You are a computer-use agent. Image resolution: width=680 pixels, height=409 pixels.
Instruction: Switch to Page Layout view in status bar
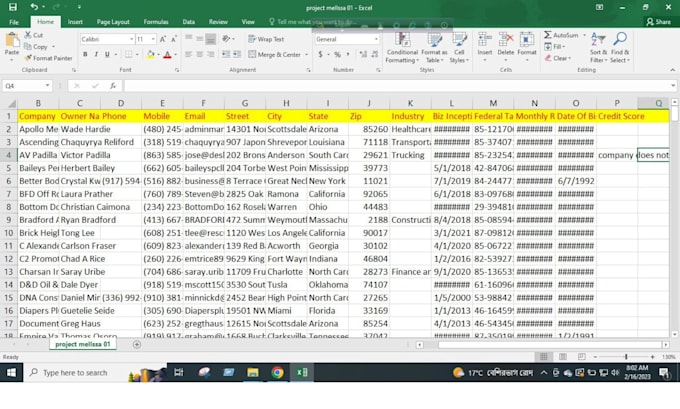562,357
